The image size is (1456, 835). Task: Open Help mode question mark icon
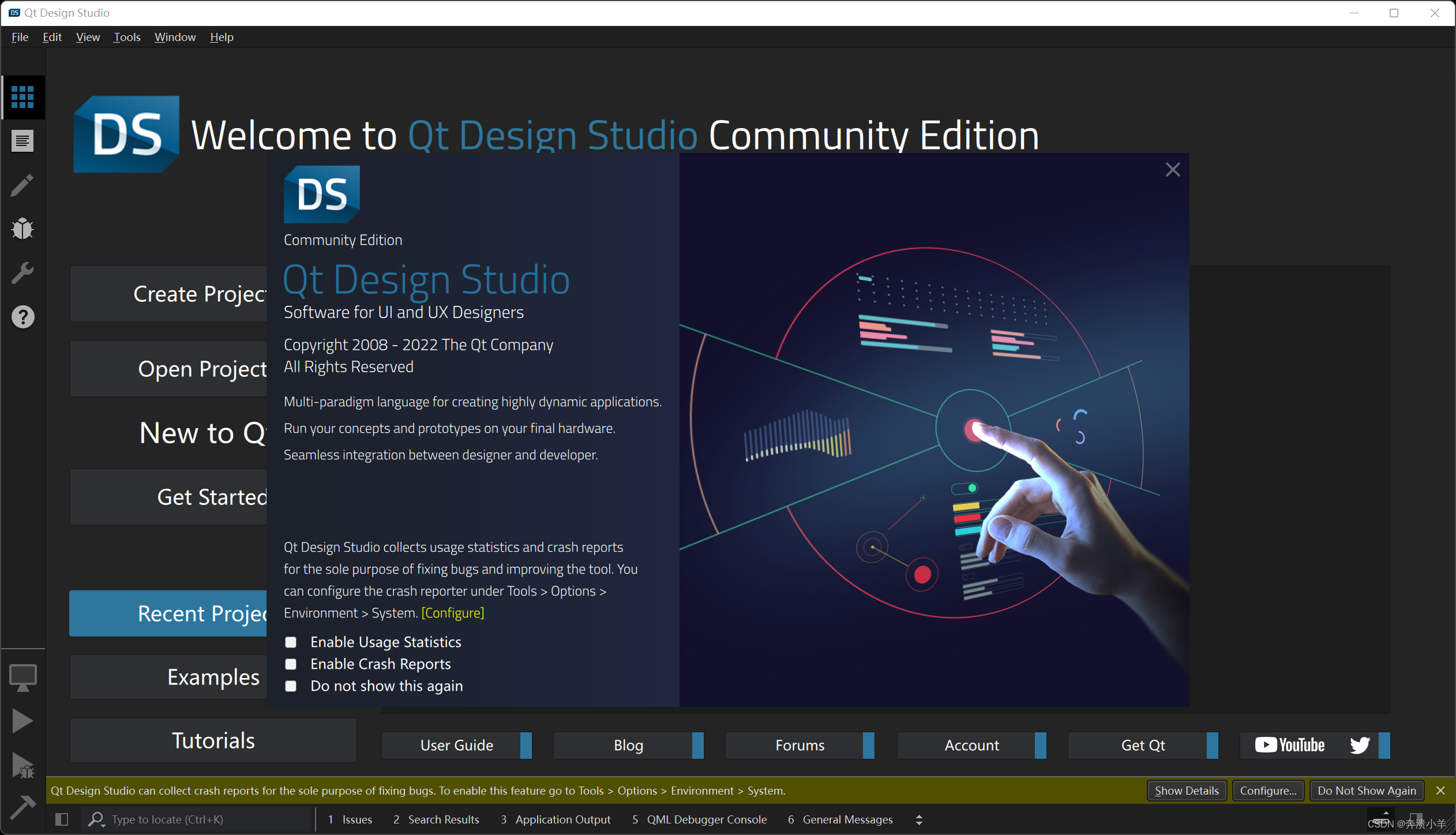pos(22,317)
